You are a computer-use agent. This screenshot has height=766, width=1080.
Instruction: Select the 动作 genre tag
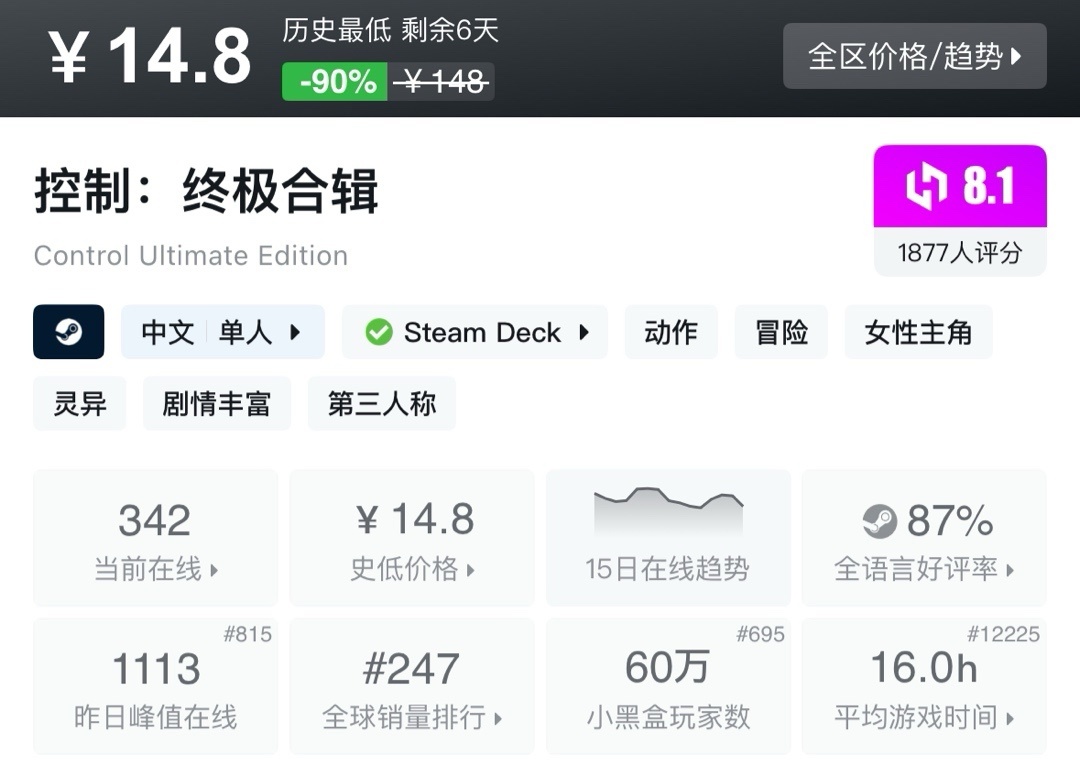671,332
